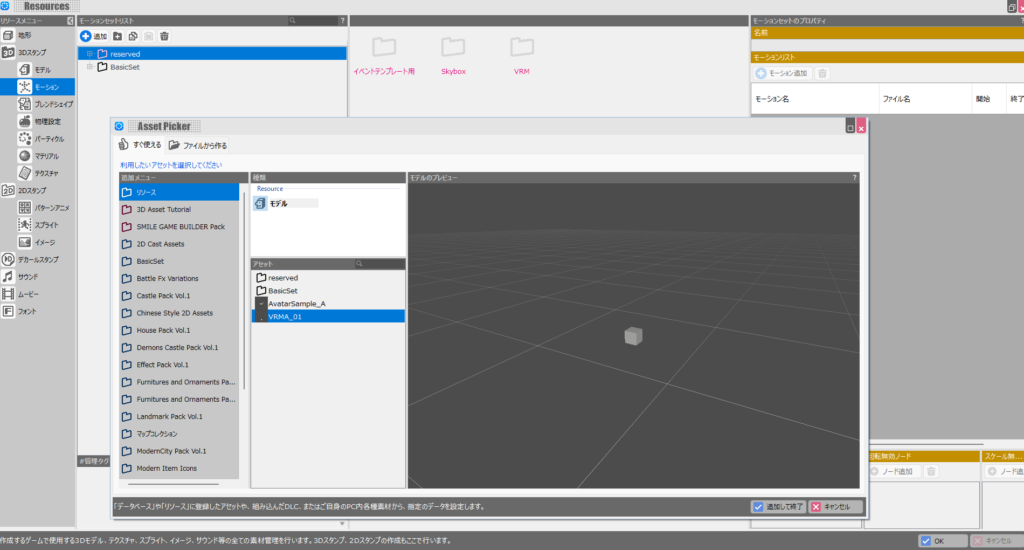This screenshot has width=1024, height=550.
Task: Switch to the すぐ使える tab
Action: tap(140, 145)
